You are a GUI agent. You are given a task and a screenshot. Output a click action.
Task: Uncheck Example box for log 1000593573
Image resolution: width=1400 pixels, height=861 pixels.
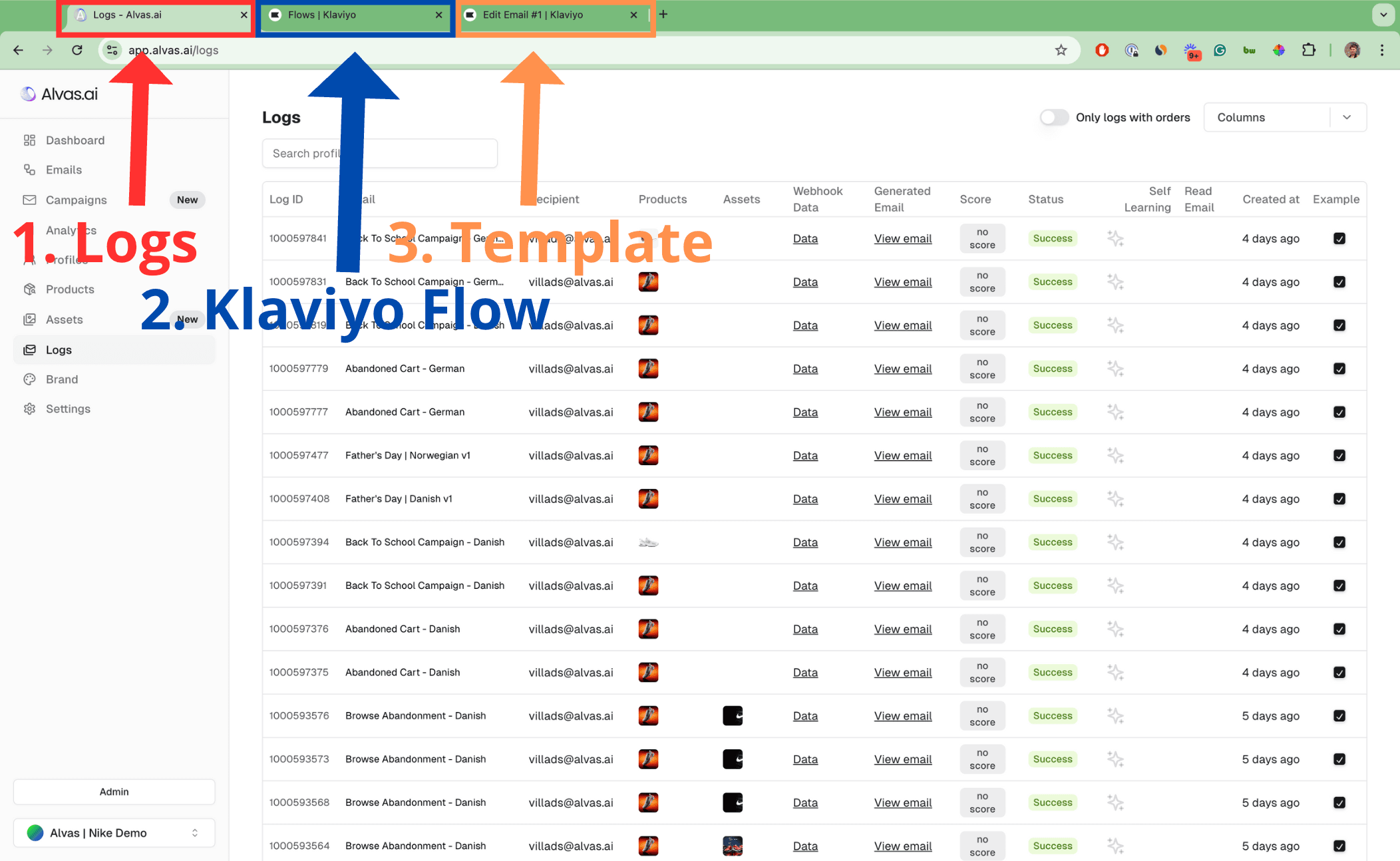pos(1339,759)
